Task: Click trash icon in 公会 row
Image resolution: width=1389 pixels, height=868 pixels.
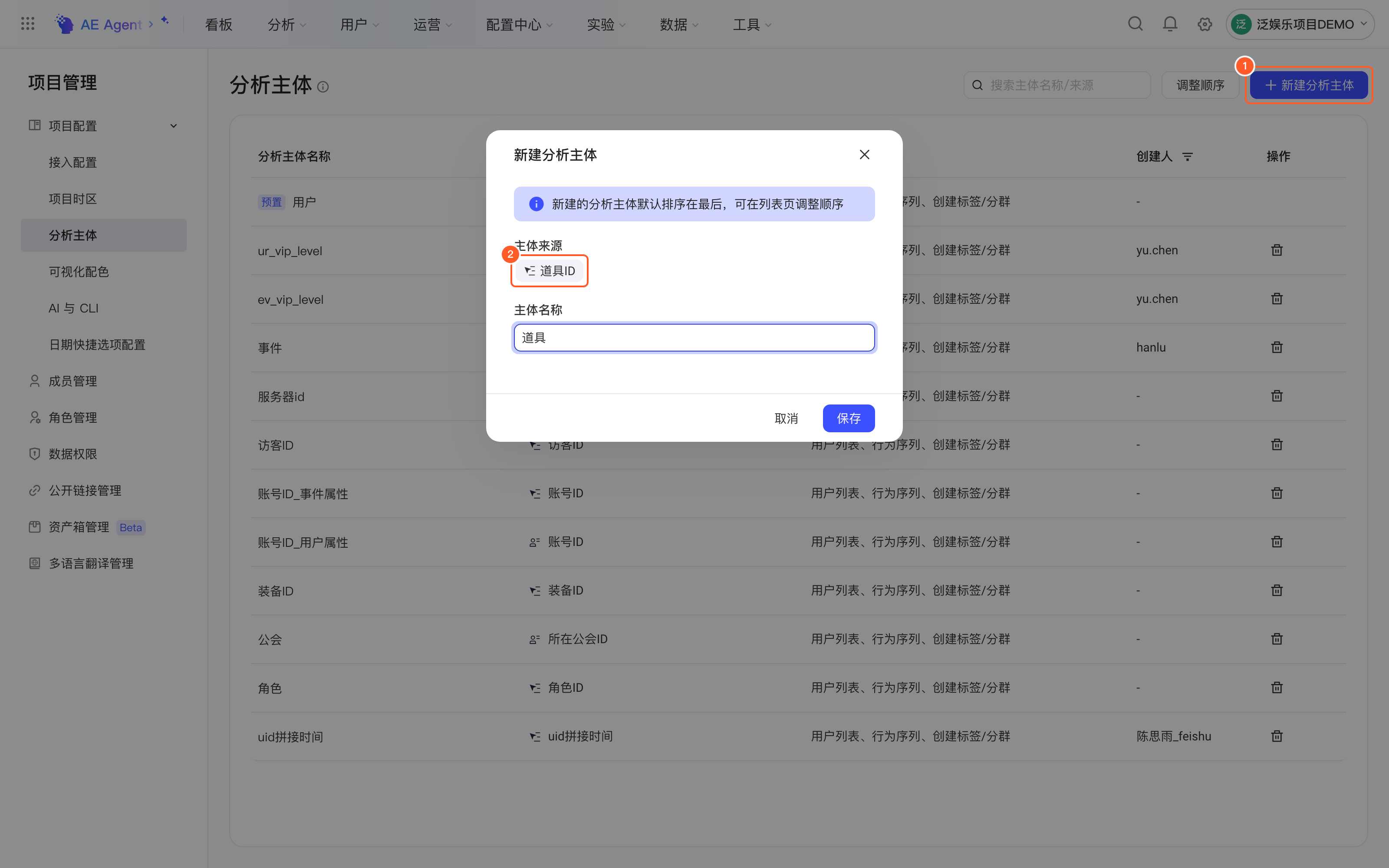Action: coord(1277,639)
